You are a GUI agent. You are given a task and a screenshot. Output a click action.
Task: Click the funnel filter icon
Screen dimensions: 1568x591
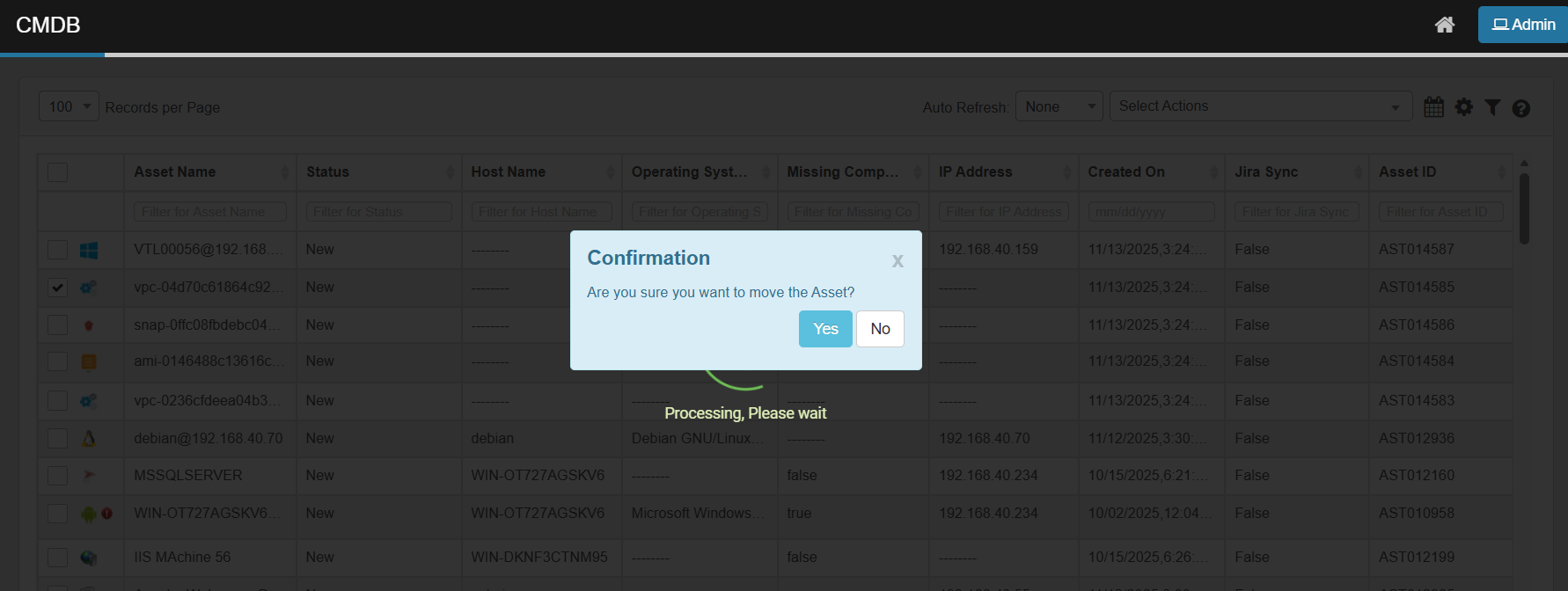coord(1492,107)
